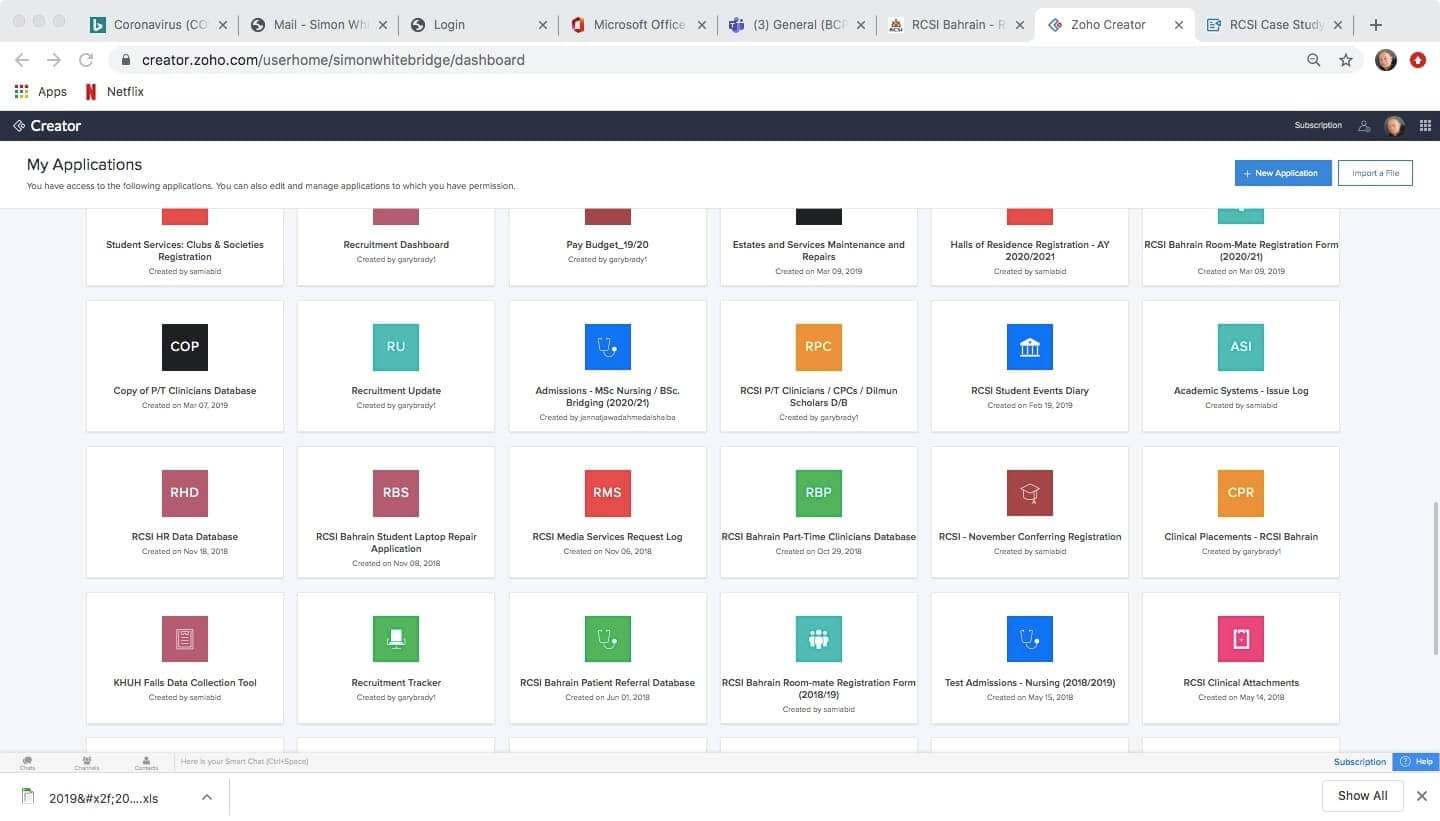
Task: Open the Chrome profile avatar
Action: click(1386, 60)
